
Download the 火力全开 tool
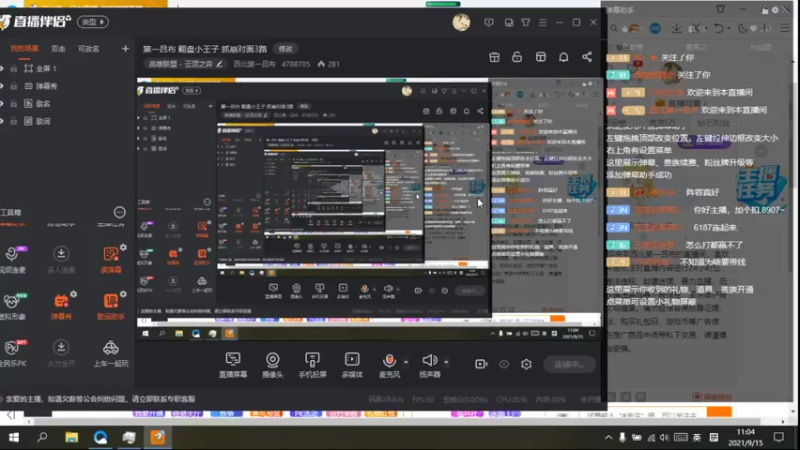61,354
